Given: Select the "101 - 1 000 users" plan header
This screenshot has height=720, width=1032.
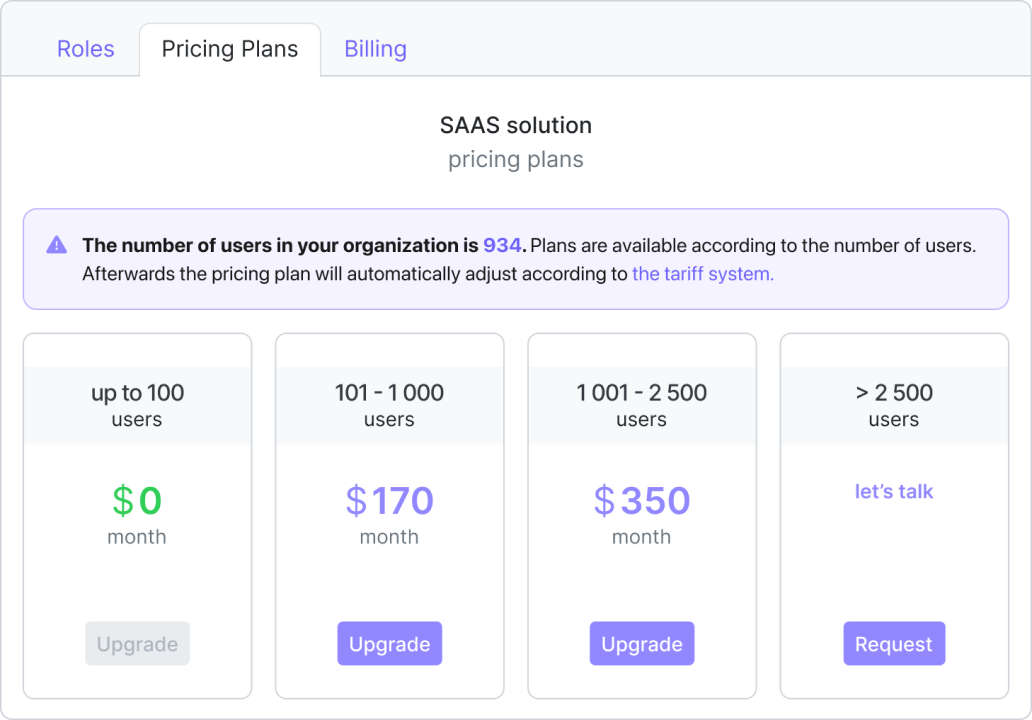Looking at the screenshot, I should click(x=389, y=405).
